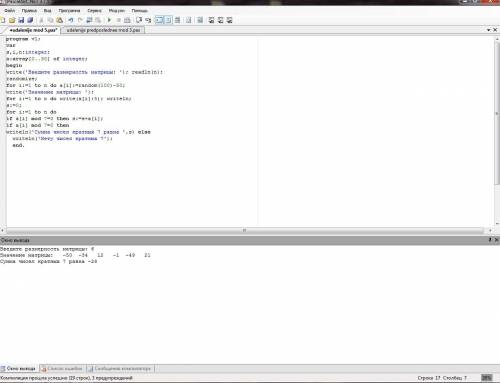Image resolution: width=500 pixels, height=383 pixels.
Task: Click the compilation status message in status bar
Action: 67,378
